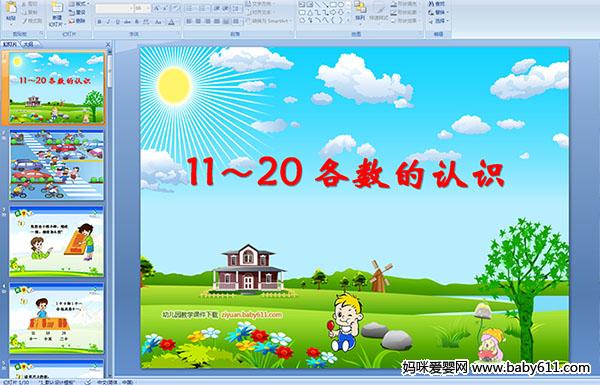The image size is (600, 385).
Task: Open the Convert to SmartArt dropdown
Action: [269, 21]
